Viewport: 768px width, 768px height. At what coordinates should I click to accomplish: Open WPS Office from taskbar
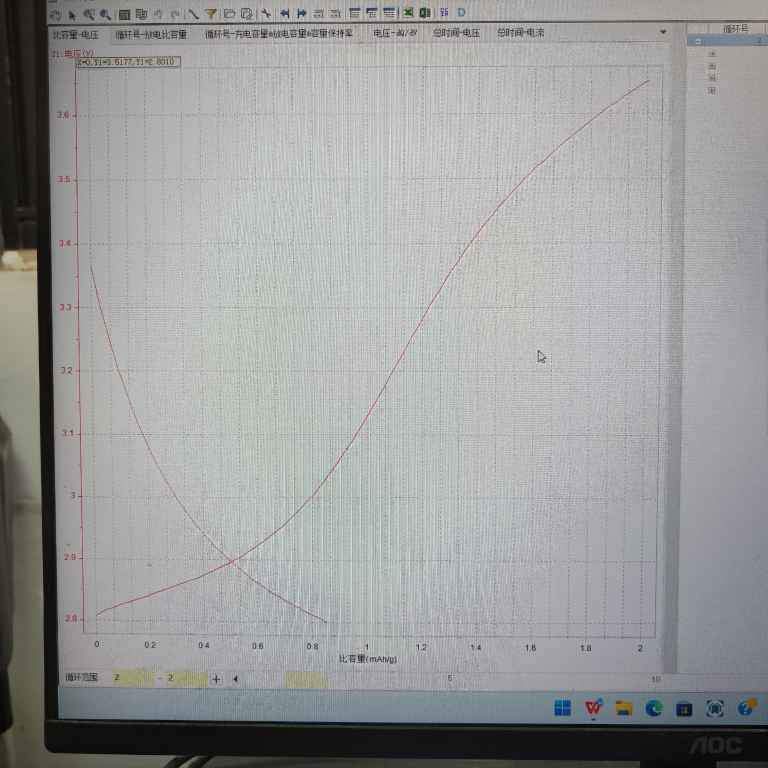tap(593, 708)
